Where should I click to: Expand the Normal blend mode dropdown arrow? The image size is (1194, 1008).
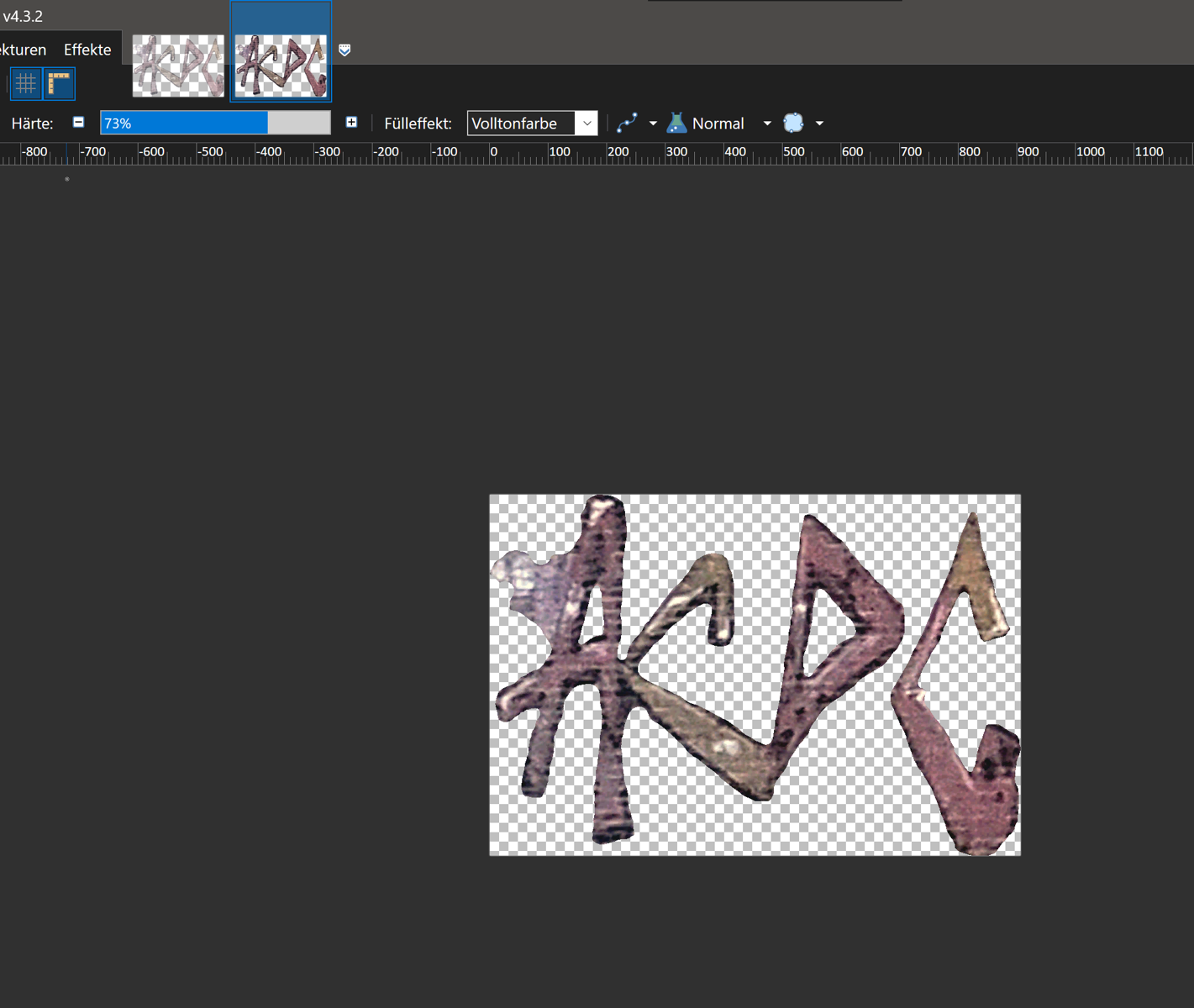pyautogui.click(x=767, y=123)
